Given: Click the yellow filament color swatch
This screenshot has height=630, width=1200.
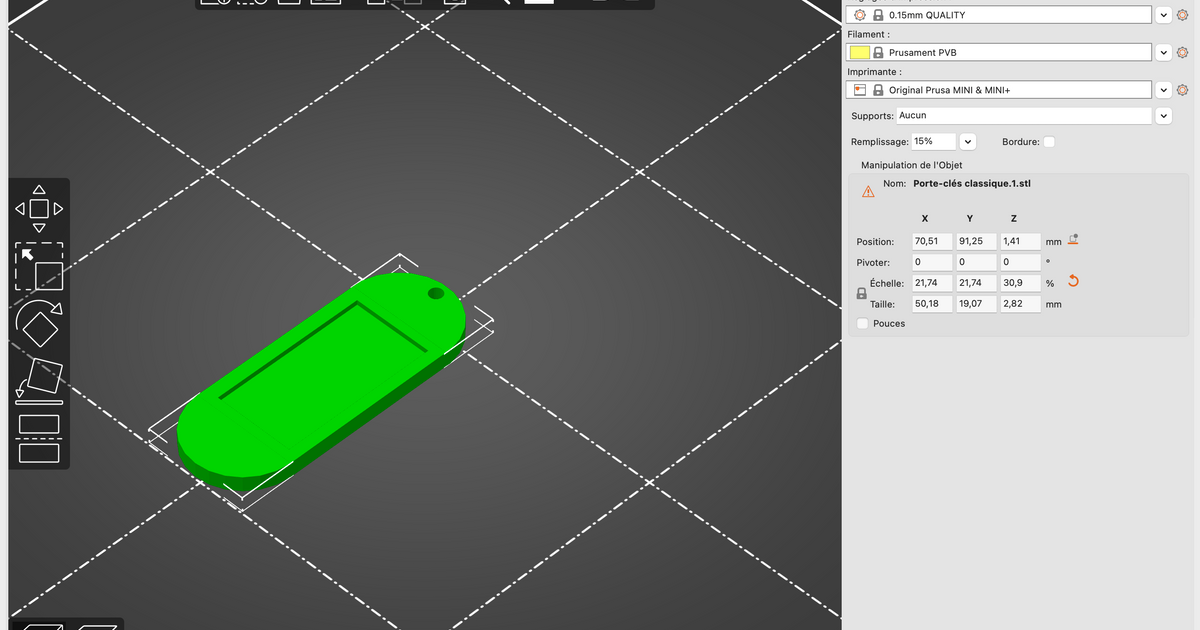Looking at the screenshot, I should (x=858, y=52).
